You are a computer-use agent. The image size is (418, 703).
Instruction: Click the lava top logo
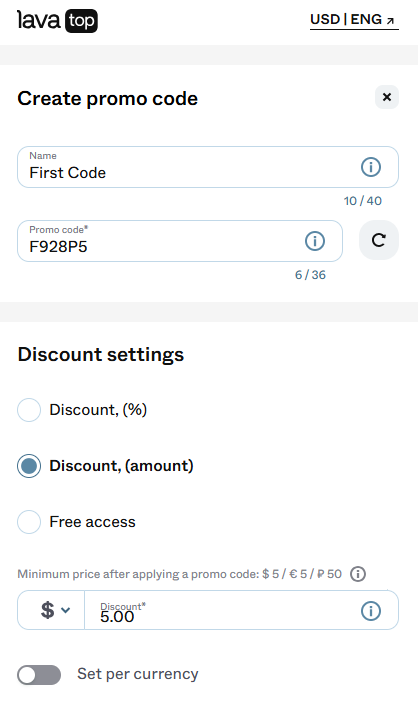[x=57, y=21]
